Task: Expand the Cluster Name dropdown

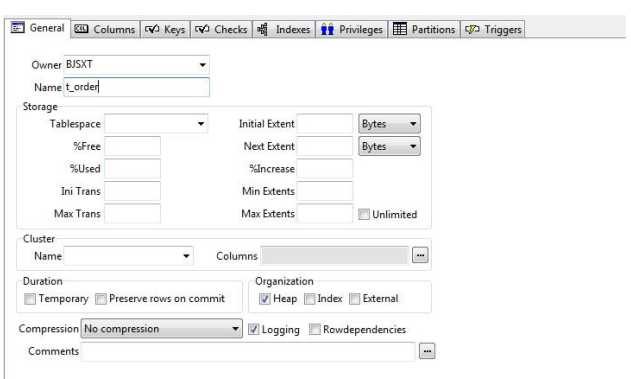Action: pyautogui.click(x=186, y=256)
